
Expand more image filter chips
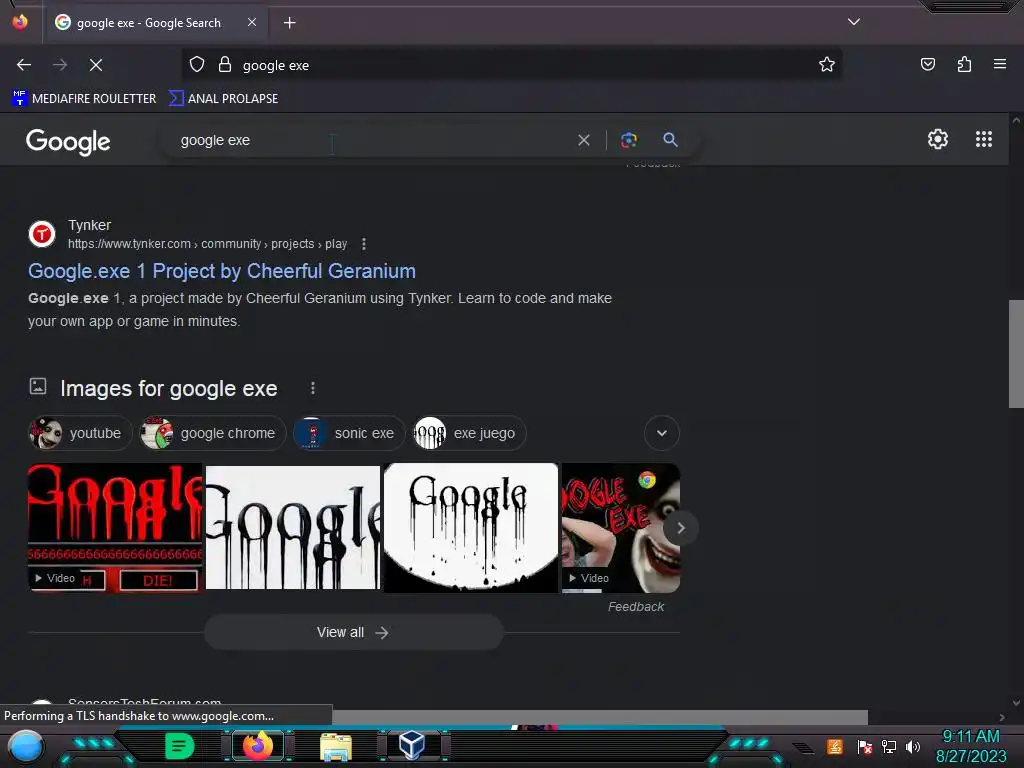(662, 433)
